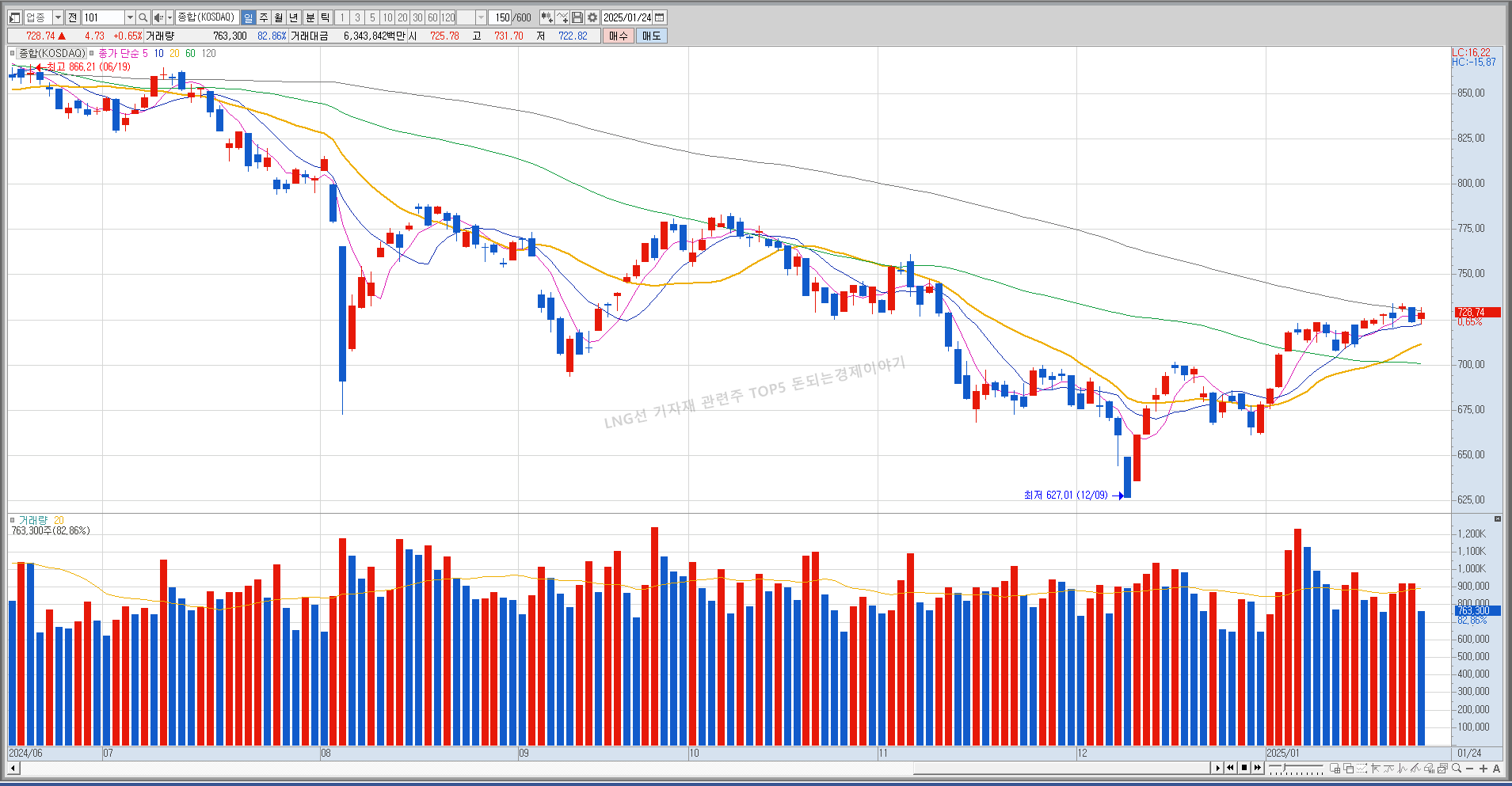Click the 종합(KOSDAQ) legend label button
The image size is (1512, 786).
[x=52, y=53]
